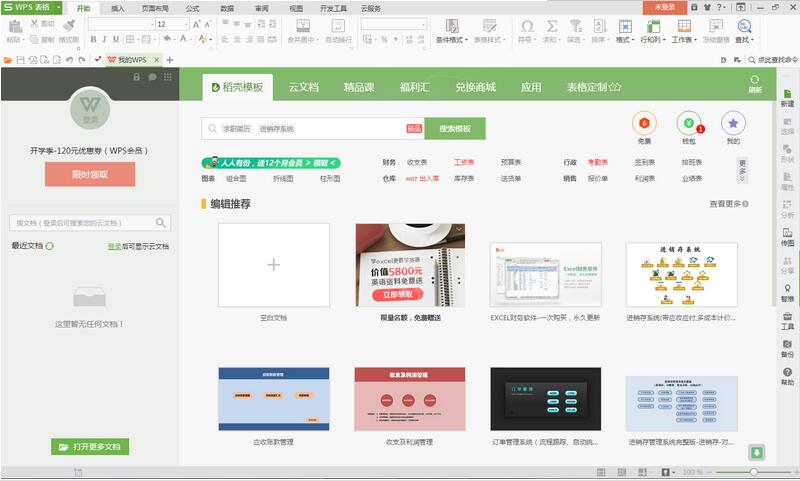
Task: Select the 兑换商城 navigation tab
Action: 476,87
